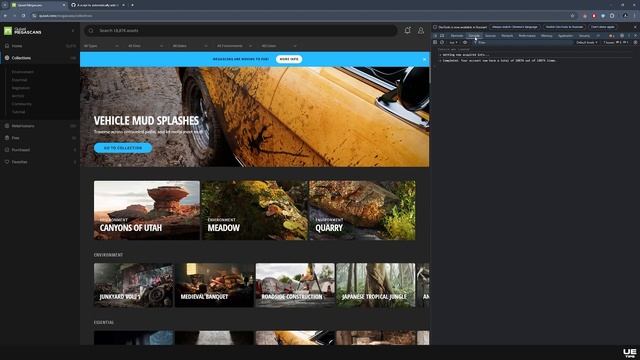Click the ENVIRONMENT section heading
Viewport: 640px width, 360px height.
click(108, 255)
